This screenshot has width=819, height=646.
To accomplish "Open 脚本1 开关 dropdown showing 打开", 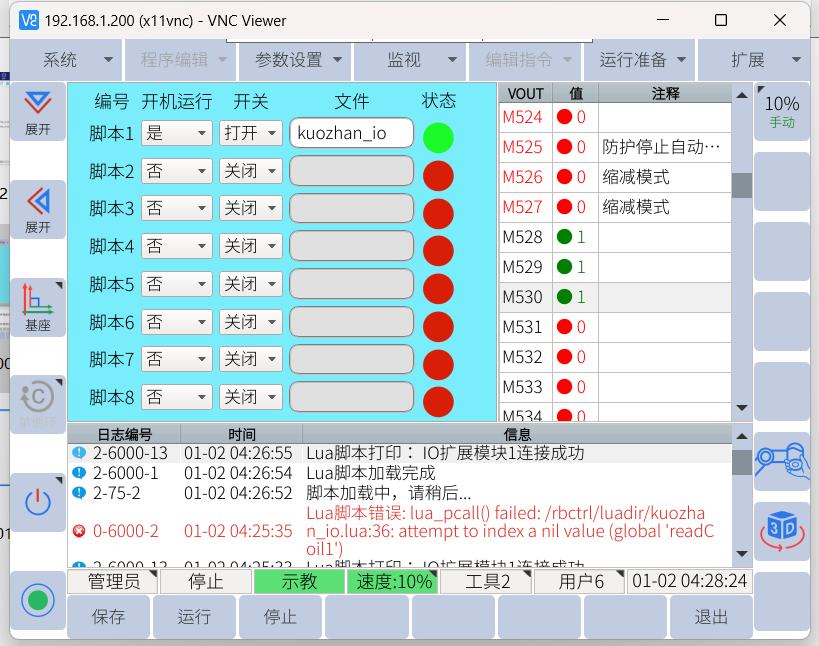I will point(251,133).
